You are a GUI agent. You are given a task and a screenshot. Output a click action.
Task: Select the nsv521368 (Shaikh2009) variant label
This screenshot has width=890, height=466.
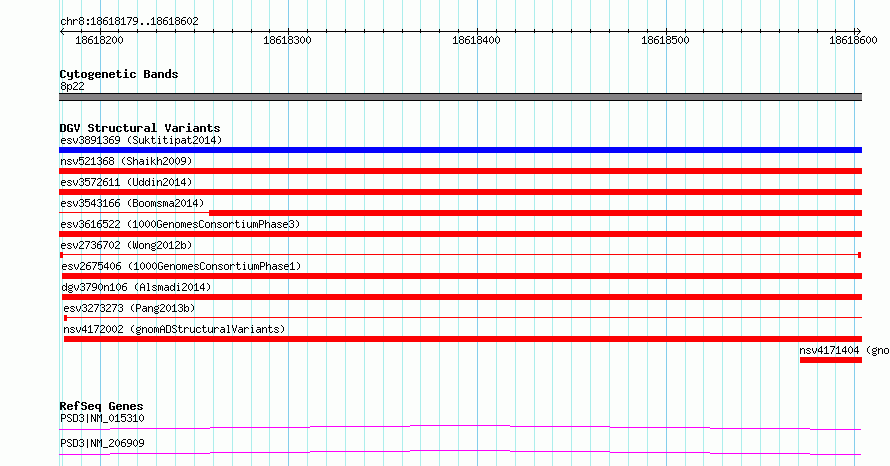coord(126,161)
